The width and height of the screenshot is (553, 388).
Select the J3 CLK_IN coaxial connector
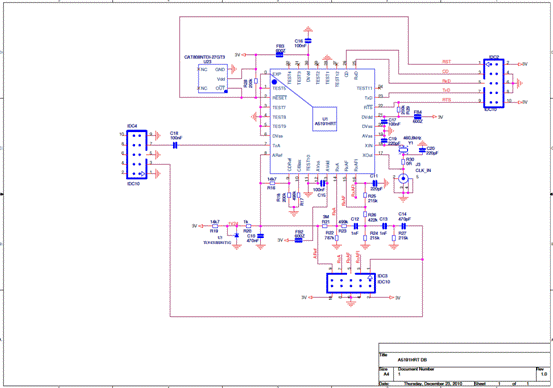pyautogui.click(x=403, y=179)
